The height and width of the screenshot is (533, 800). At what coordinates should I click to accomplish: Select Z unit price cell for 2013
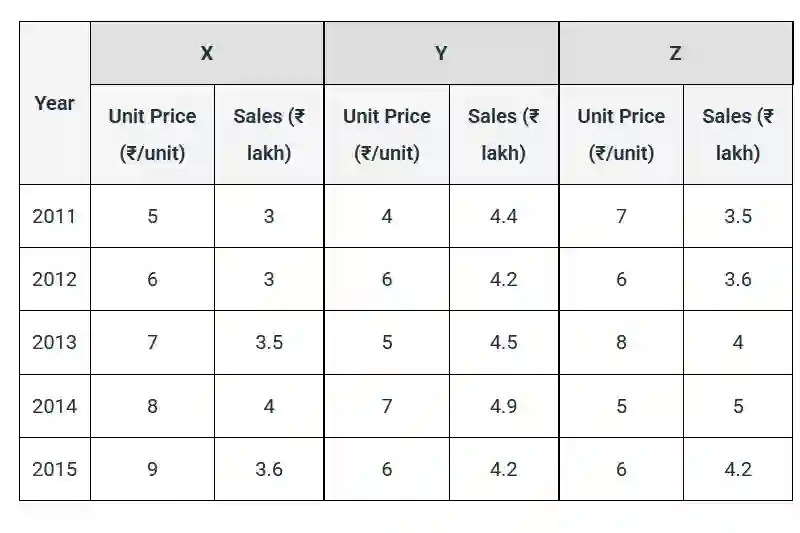tap(621, 342)
